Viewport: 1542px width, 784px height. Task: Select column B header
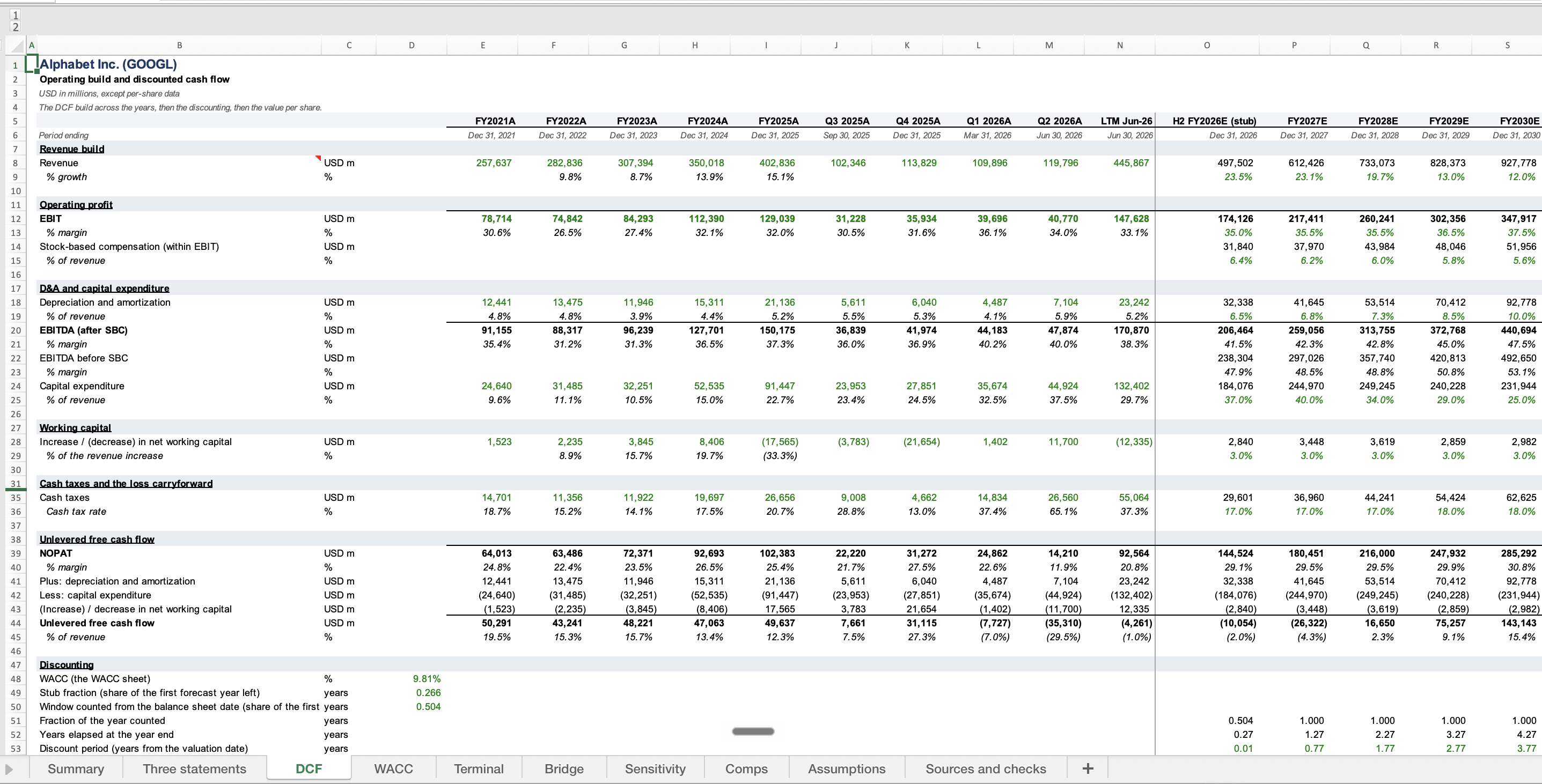click(x=179, y=46)
